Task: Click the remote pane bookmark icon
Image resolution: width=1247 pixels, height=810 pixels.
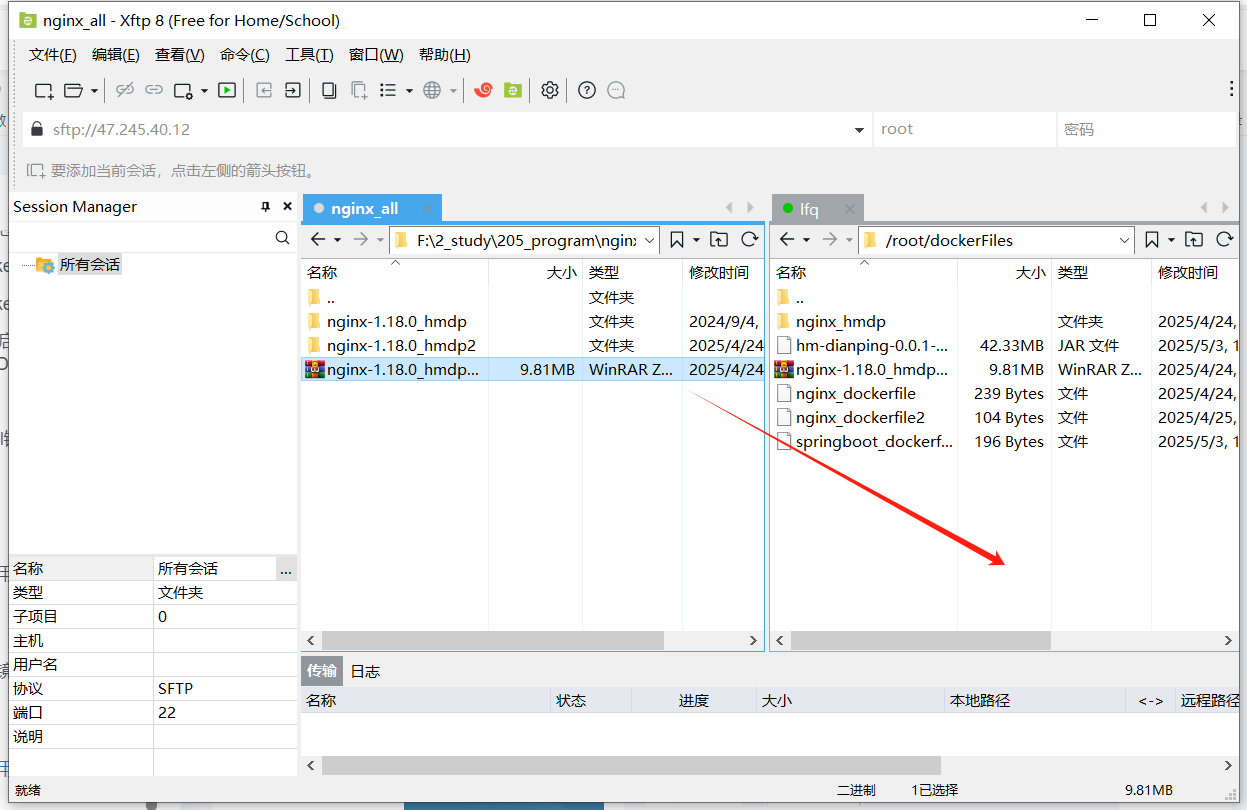Action: pos(1152,239)
